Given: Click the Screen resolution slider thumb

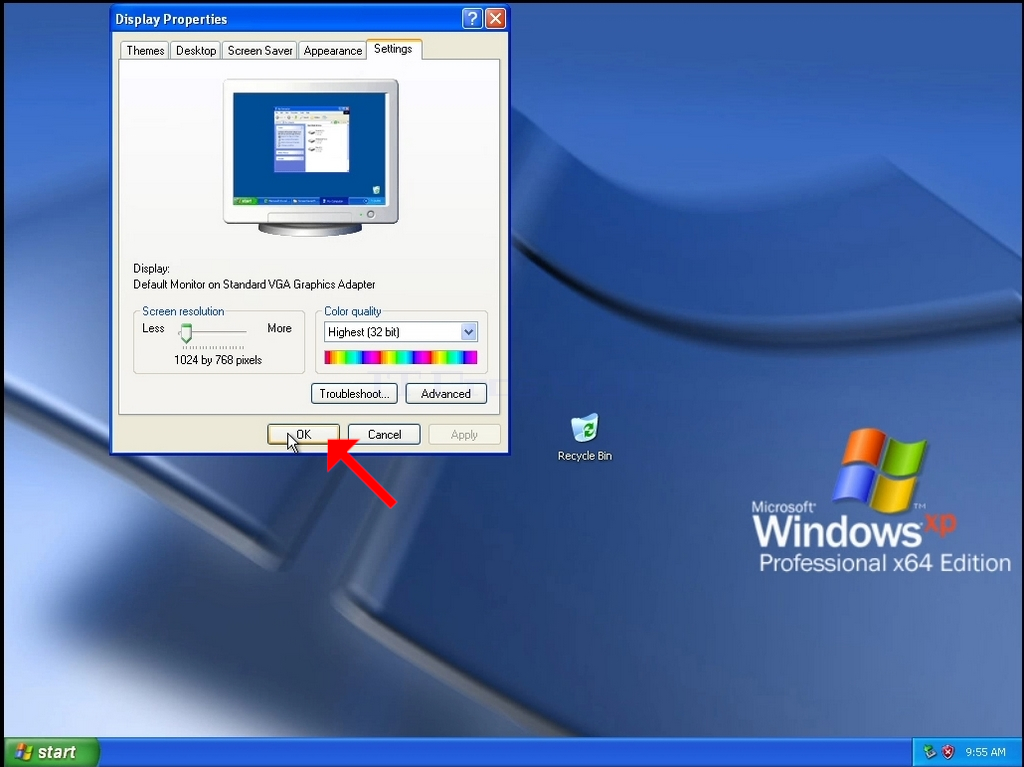Looking at the screenshot, I should (186, 333).
